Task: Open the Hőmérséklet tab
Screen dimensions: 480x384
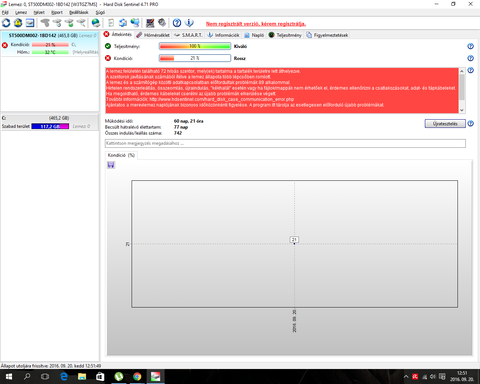Action: [153, 35]
